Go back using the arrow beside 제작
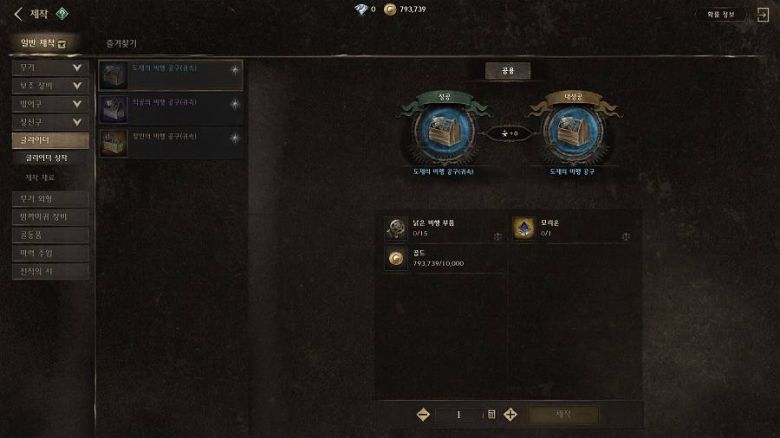Screen dimensions: 780x438 point(18,14)
